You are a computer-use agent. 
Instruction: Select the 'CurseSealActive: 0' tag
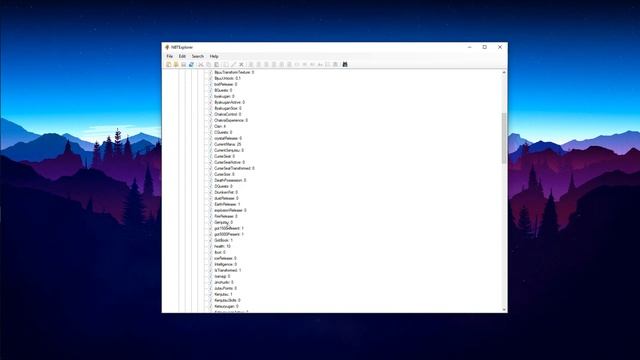229,162
